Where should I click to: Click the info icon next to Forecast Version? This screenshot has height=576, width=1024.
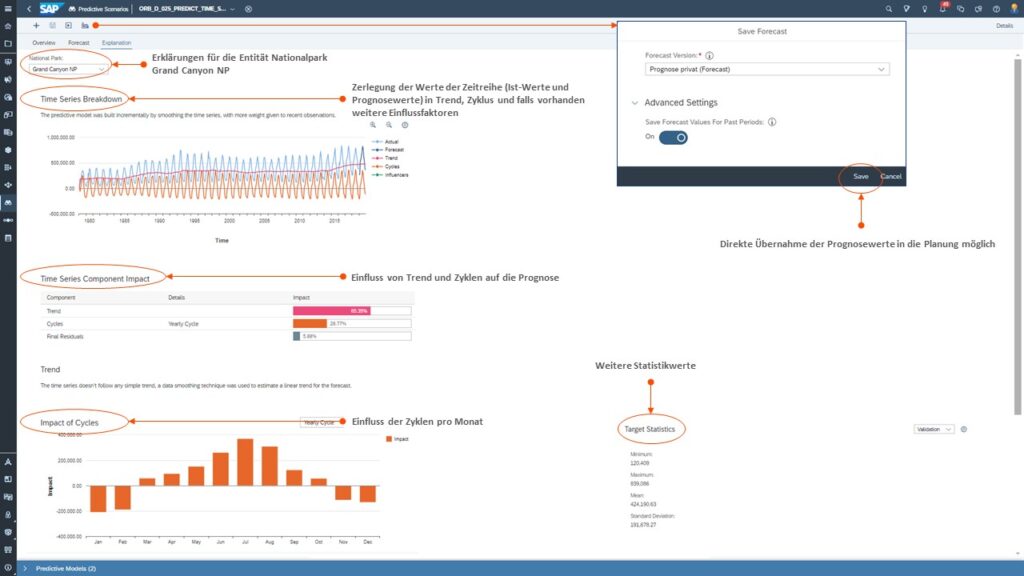coord(709,56)
